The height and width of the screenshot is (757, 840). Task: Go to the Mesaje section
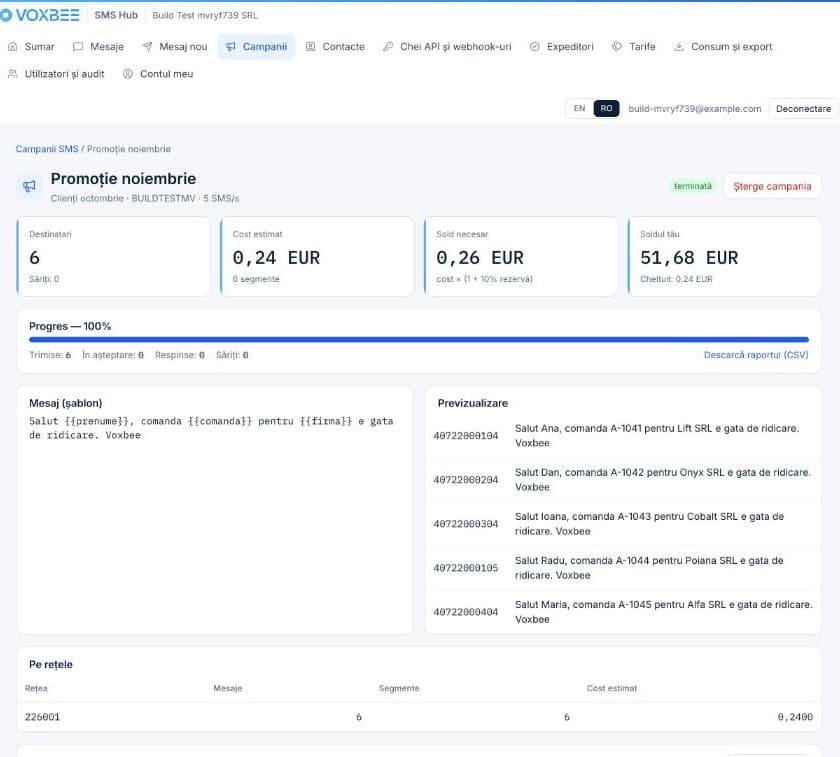point(99,47)
